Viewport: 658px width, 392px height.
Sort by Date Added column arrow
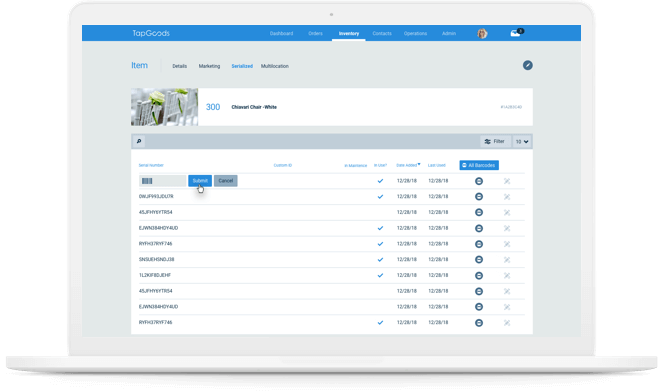point(419,164)
